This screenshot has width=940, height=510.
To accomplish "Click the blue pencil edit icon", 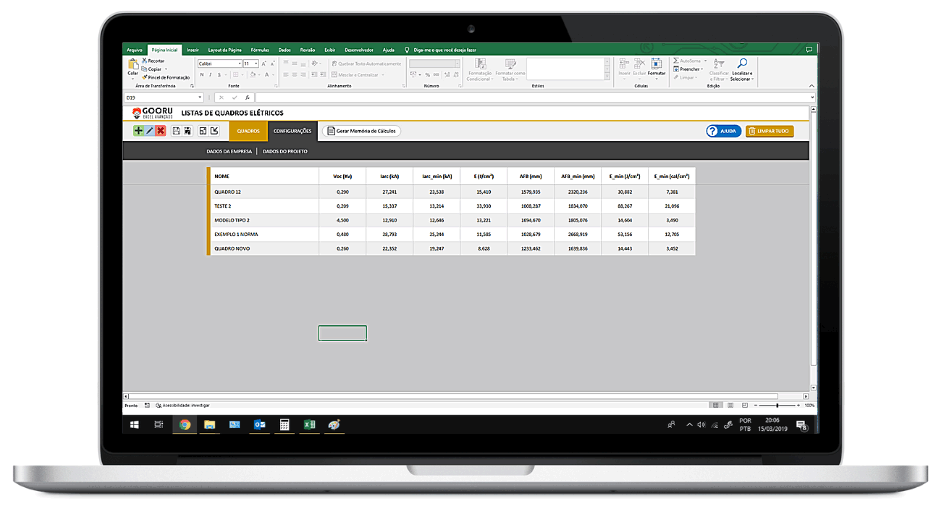I will (149, 131).
